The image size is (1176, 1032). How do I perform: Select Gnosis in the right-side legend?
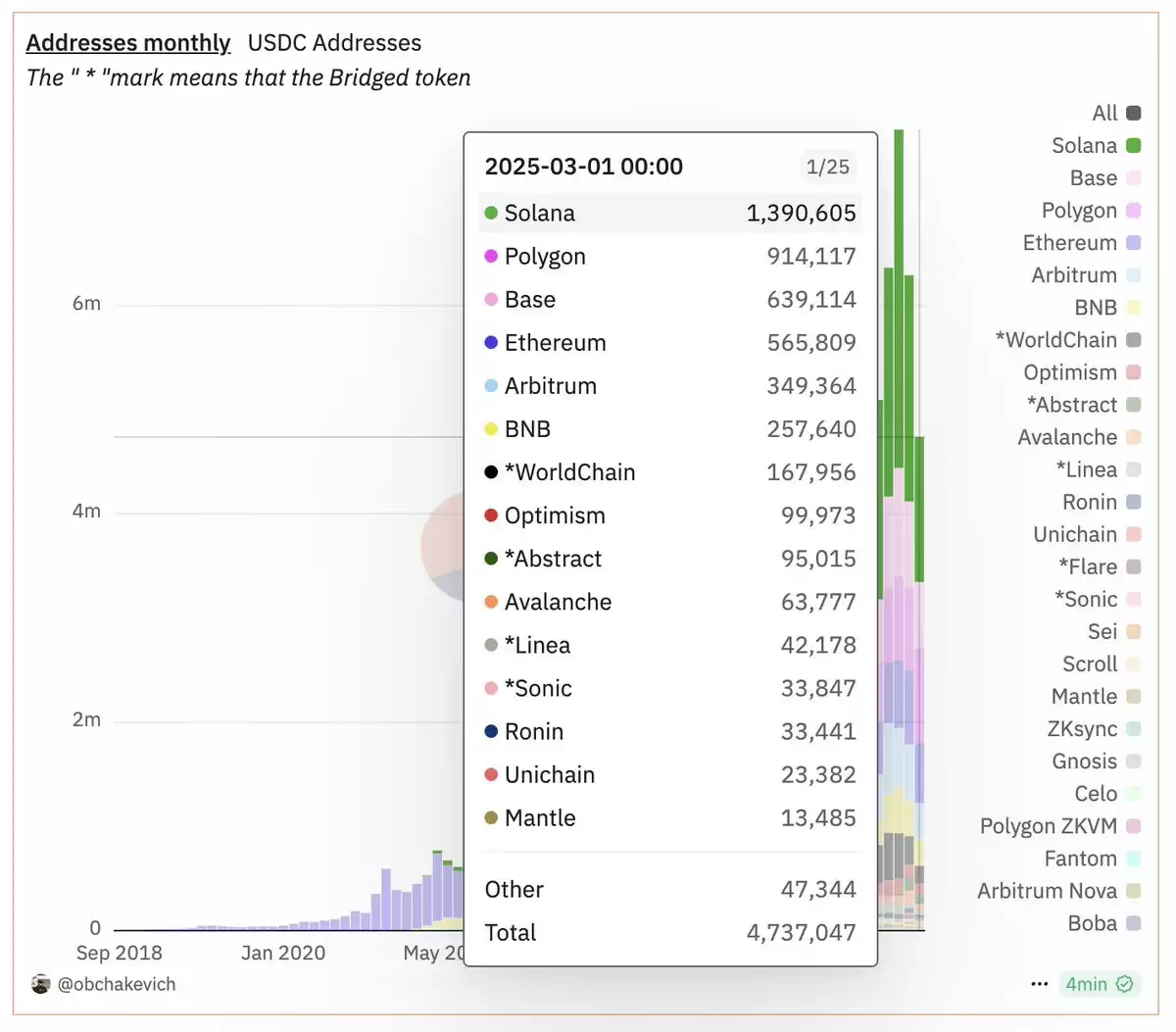tap(1097, 761)
